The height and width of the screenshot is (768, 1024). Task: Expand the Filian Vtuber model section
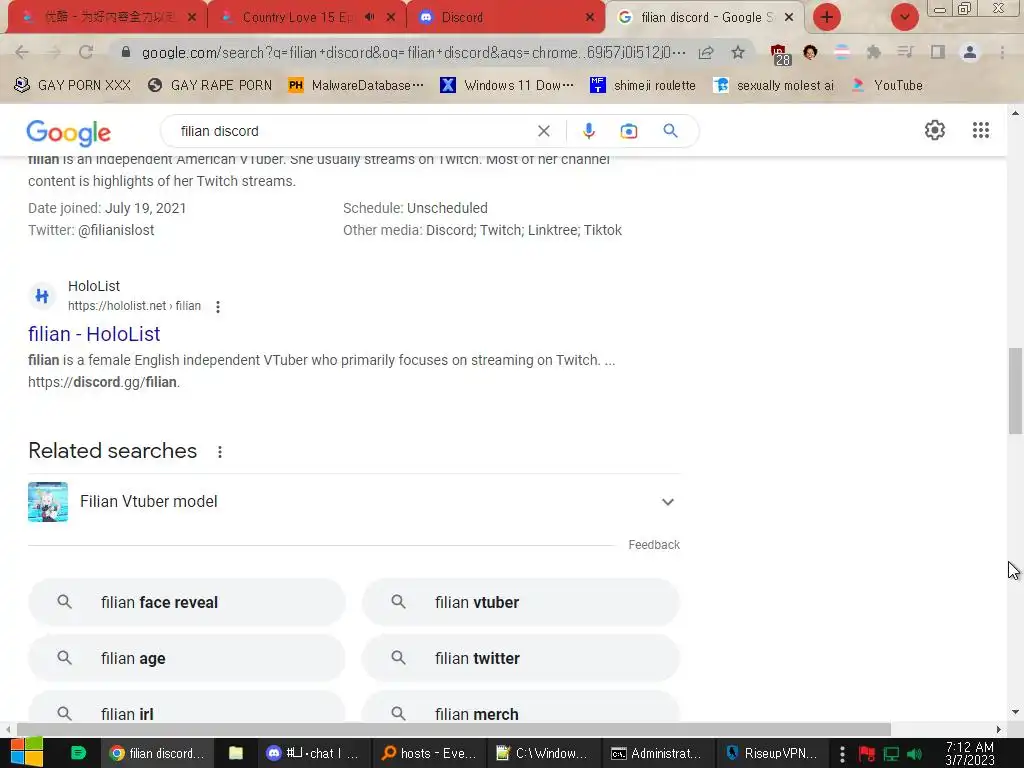(x=667, y=502)
